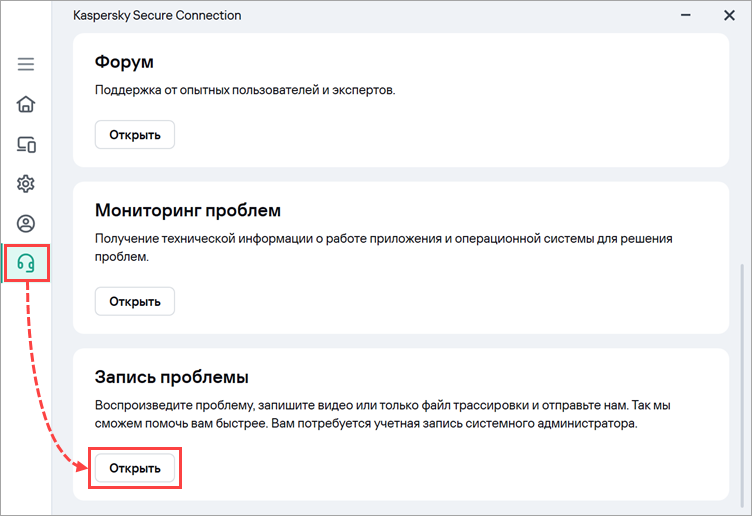Open the devices icon in the sidebar
The width and height of the screenshot is (752, 516).
point(26,144)
